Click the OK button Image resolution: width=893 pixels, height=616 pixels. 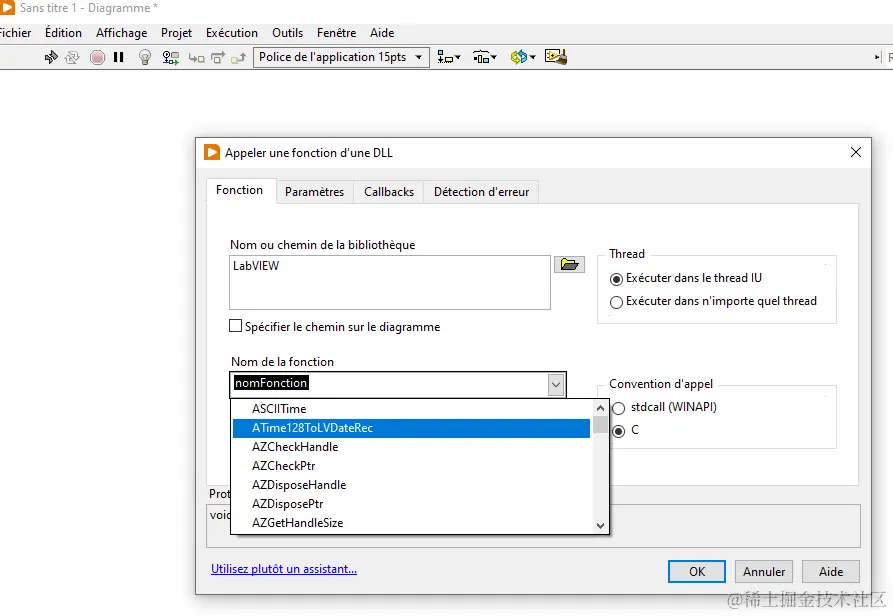697,572
